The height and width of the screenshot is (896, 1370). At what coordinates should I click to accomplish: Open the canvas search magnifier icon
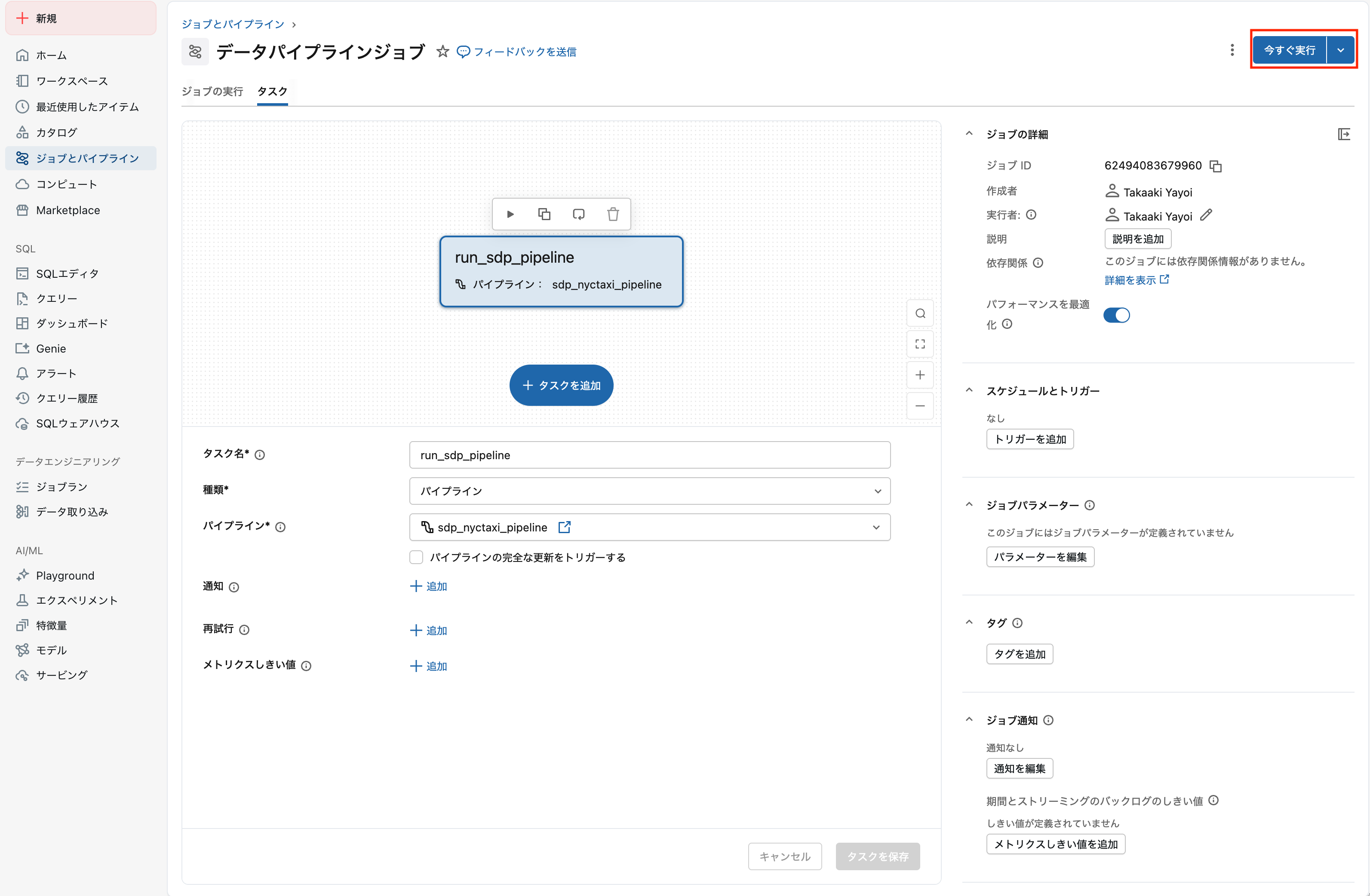click(x=920, y=313)
